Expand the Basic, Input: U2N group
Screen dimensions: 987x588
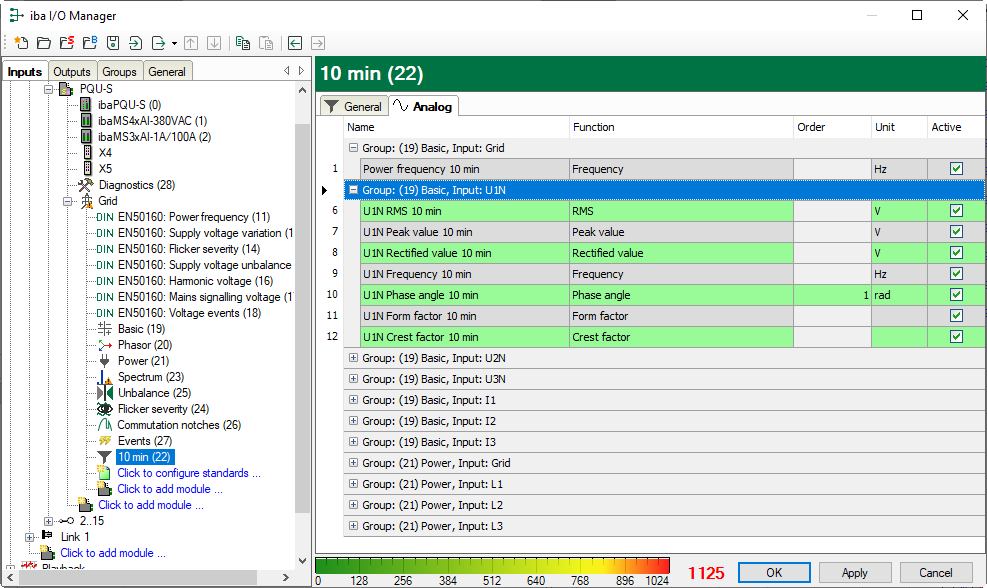coord(353,359)
